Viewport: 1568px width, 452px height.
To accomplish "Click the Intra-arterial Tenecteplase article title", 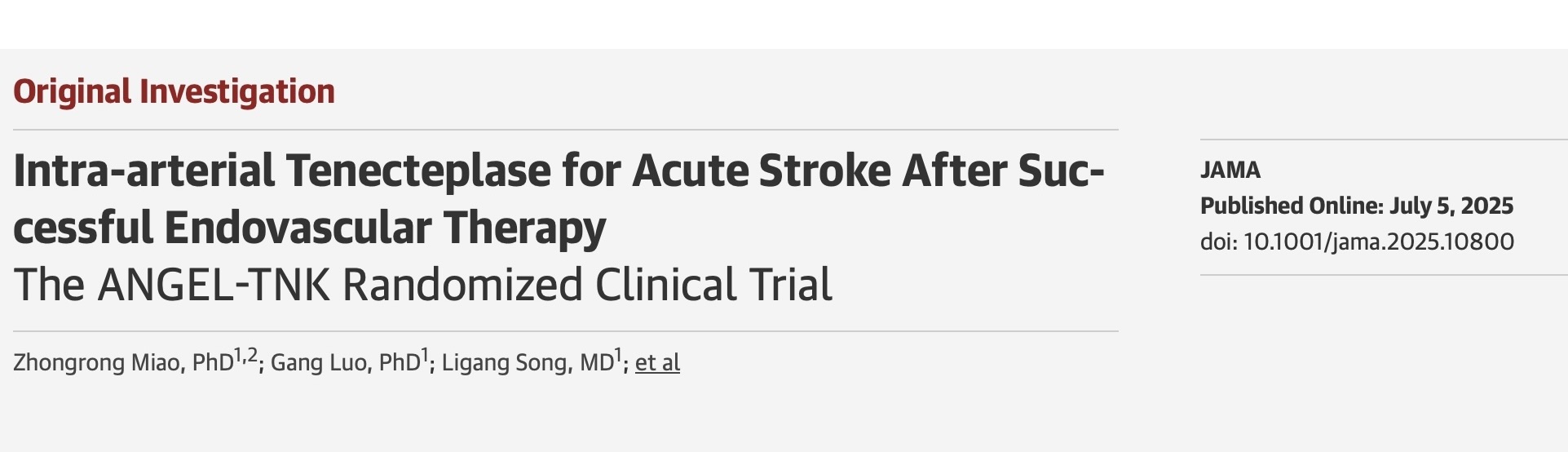I will click(x=559, y=198).
